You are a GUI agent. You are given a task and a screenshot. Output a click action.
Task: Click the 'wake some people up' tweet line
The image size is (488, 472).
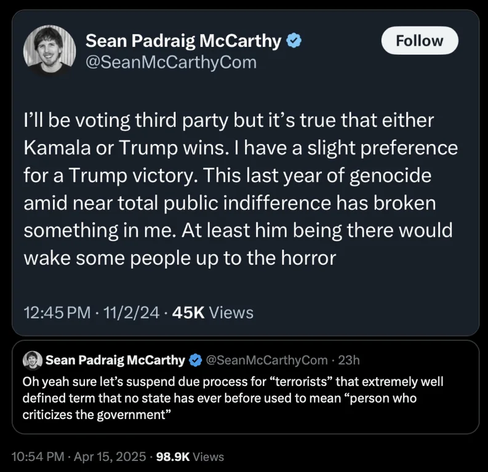coord(180,258)
